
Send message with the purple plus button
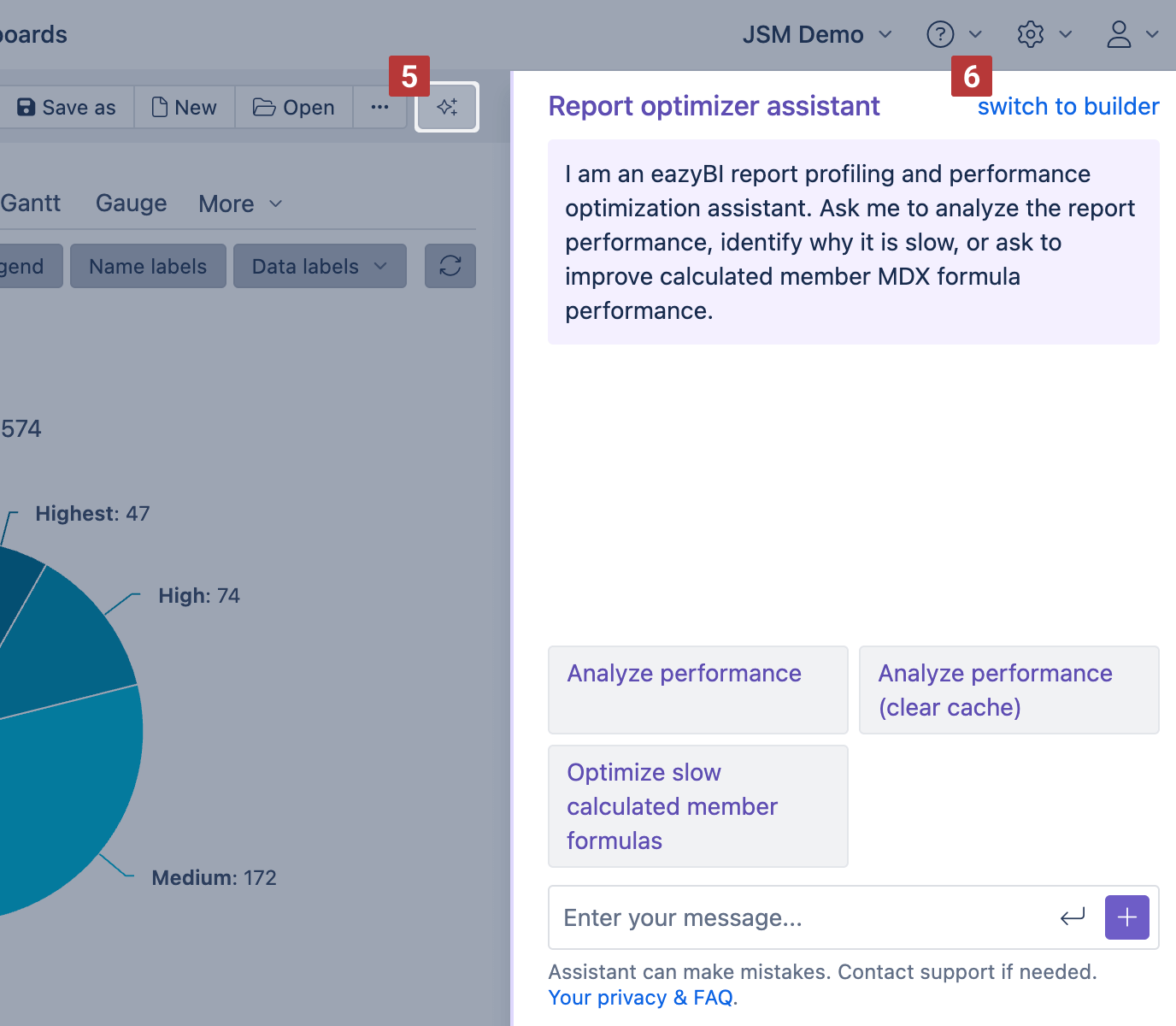1126,917
